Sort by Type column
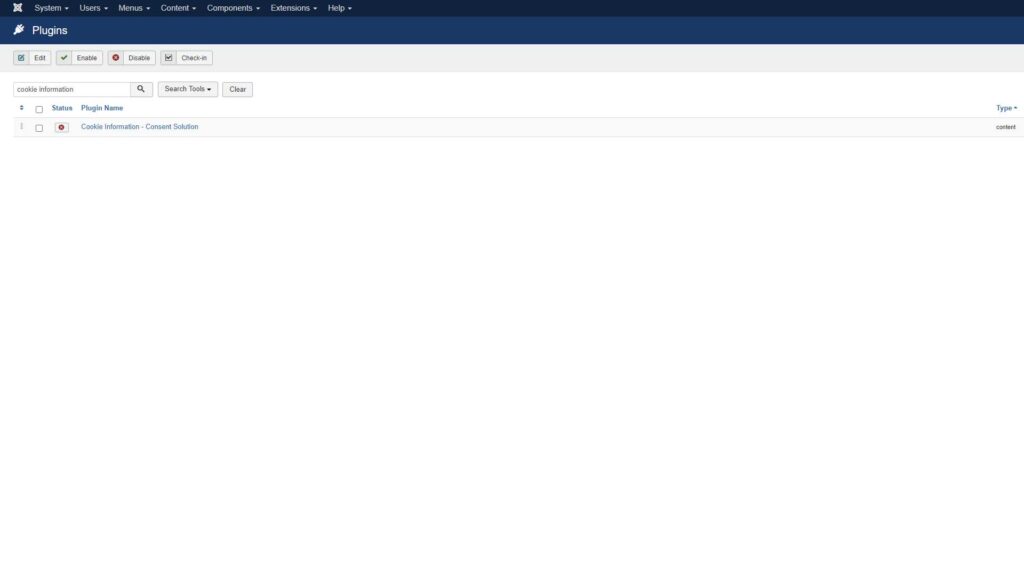The width and height of the screenshot is (1024, 576). 1006,108
